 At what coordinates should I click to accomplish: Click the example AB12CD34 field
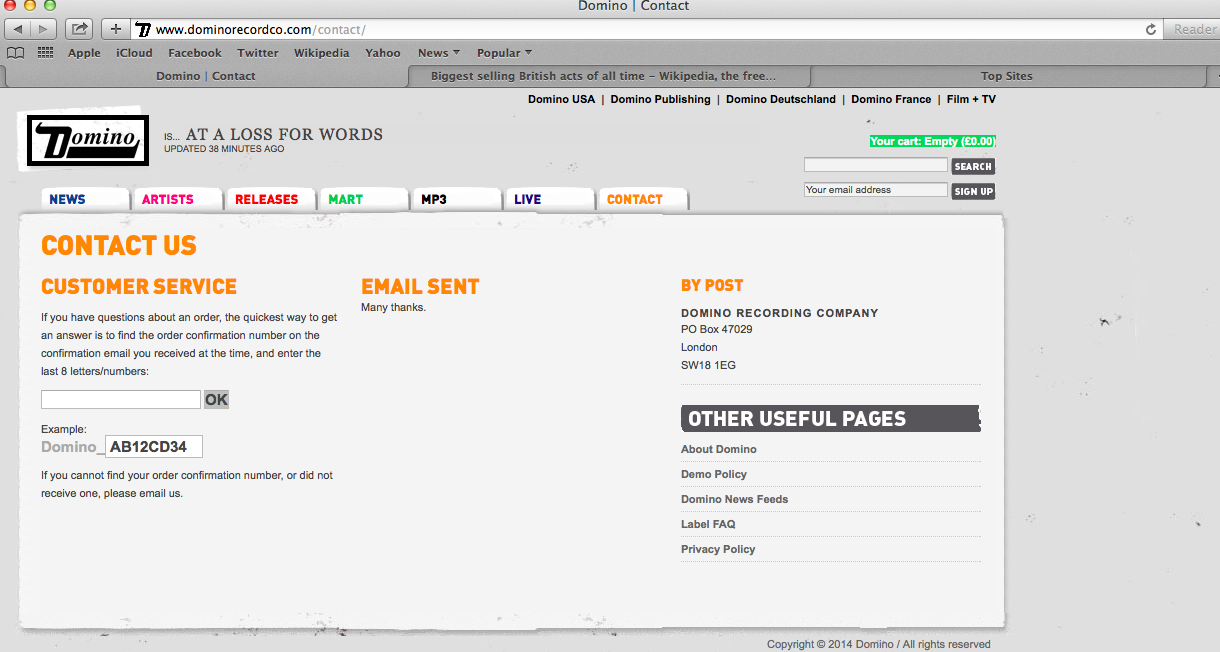154,447
